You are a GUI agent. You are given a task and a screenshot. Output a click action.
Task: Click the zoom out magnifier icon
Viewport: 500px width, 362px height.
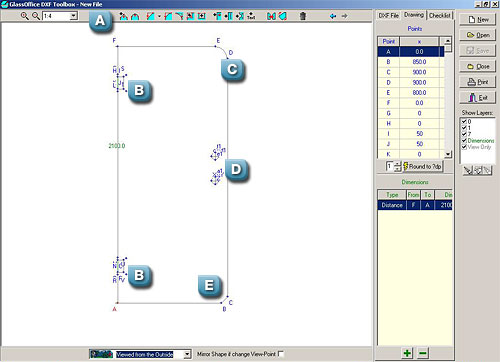[x=35, y=16]
